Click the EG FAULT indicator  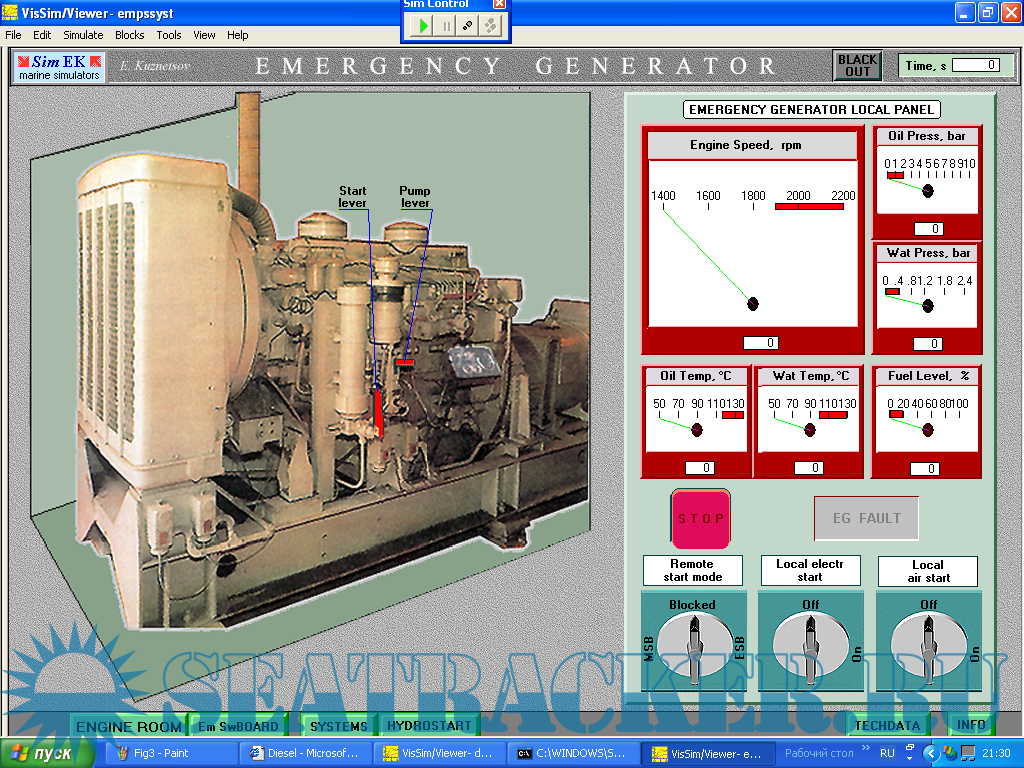click(x=866, y=518)
